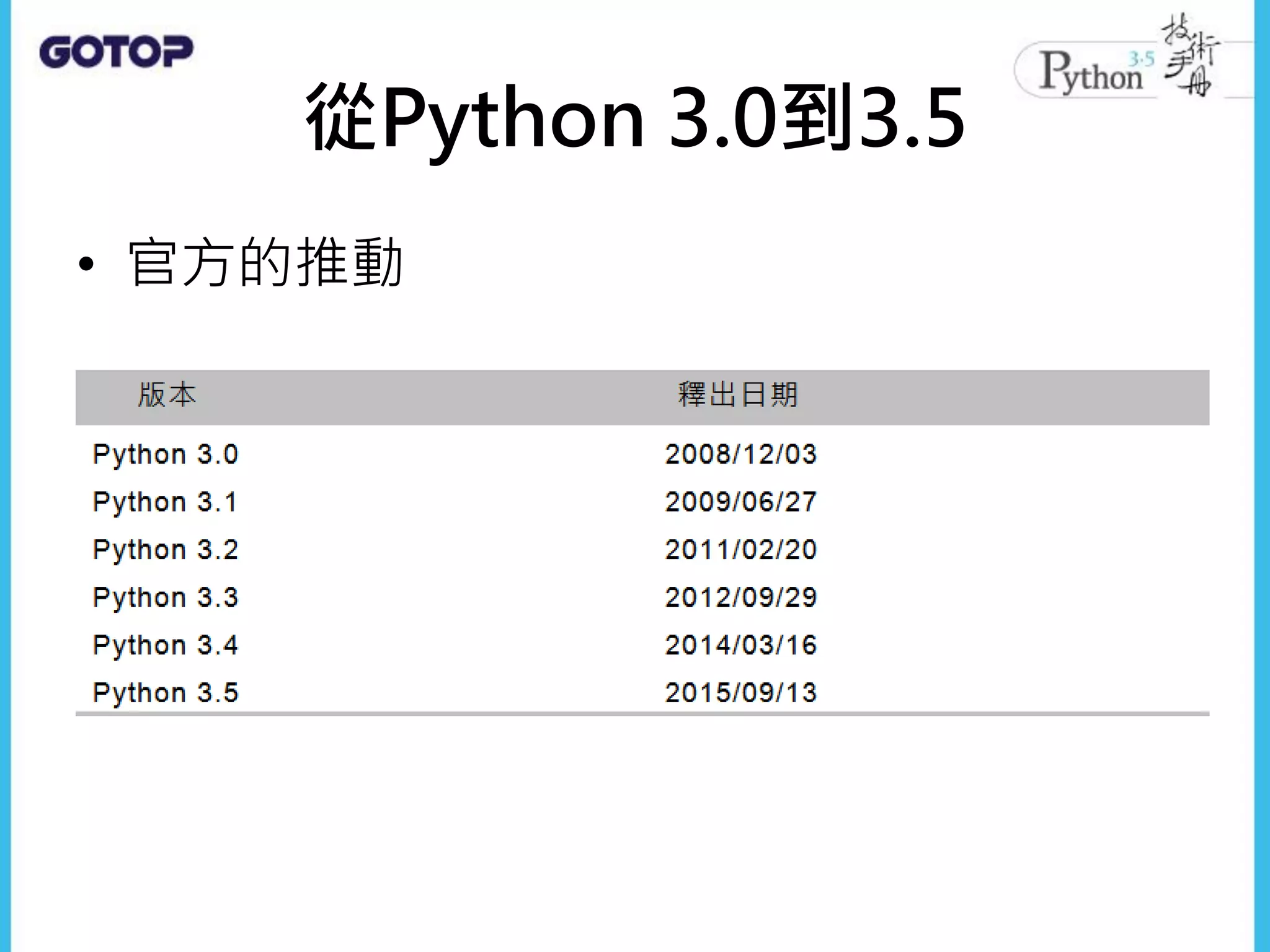Click the 釋出日期 column header
The width and height of the screenshot is (1270, 952).
point(738,395)
